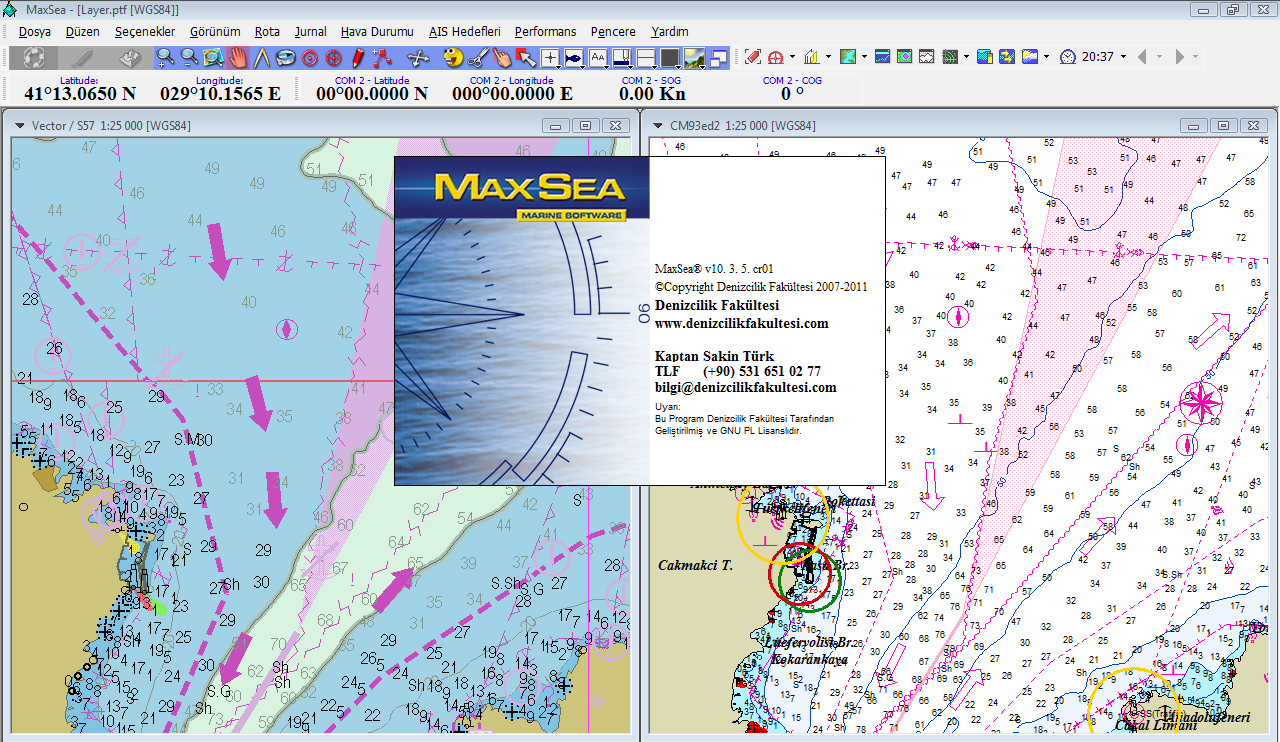Open the Hava Durumu menu

pyautogui.click(x=377, y=31)
